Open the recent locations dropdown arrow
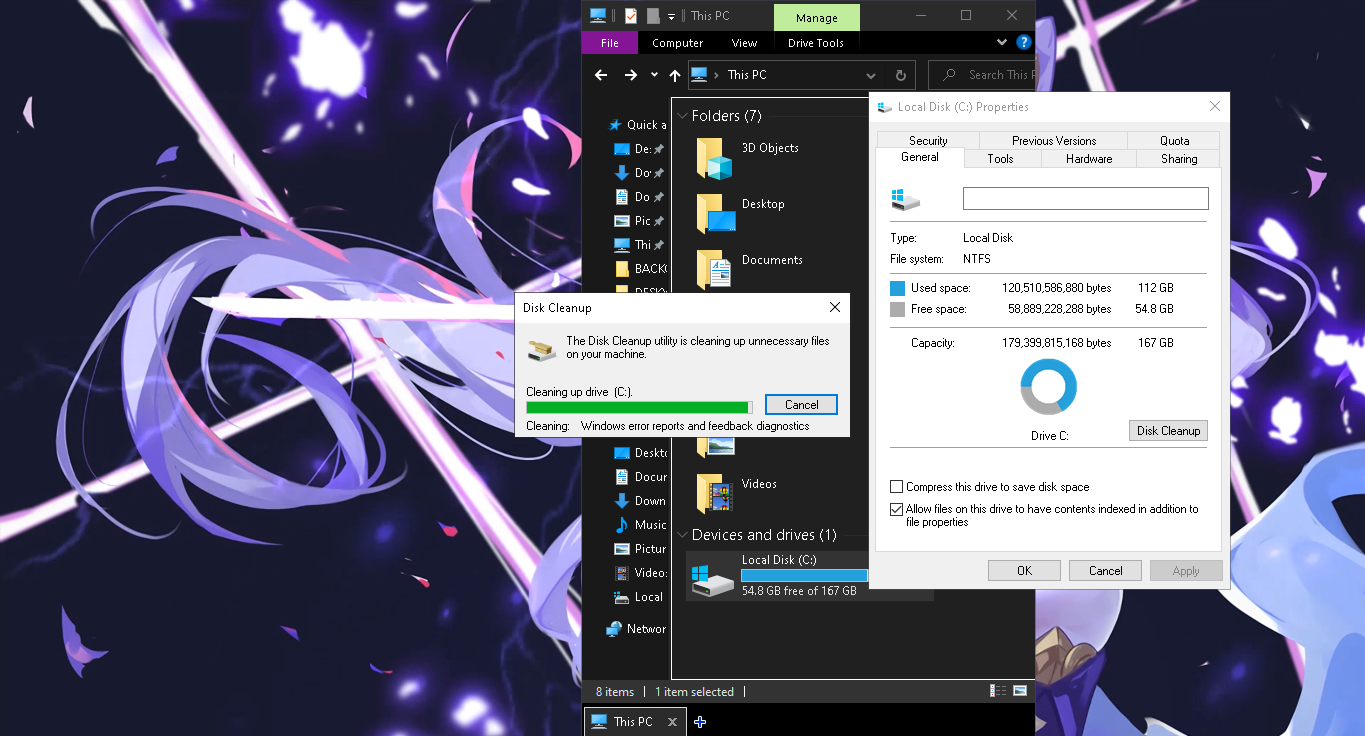1365x736 pixels. (654, 75)
